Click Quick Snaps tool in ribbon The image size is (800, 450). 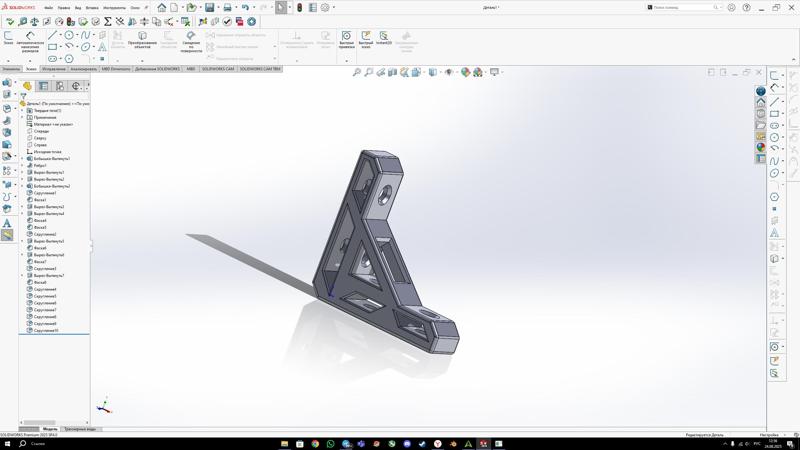click(346, 39)
